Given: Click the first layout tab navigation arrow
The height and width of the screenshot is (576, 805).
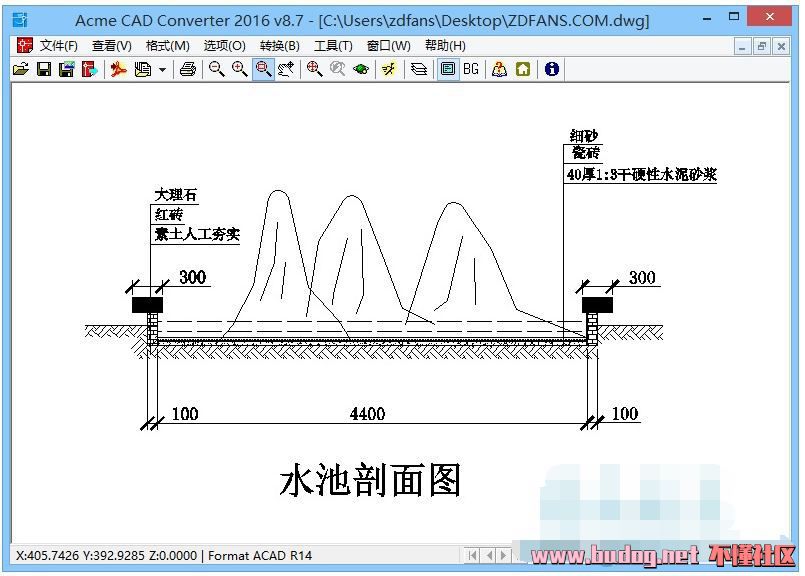Looking at the screenshot, I should (472, 555).
